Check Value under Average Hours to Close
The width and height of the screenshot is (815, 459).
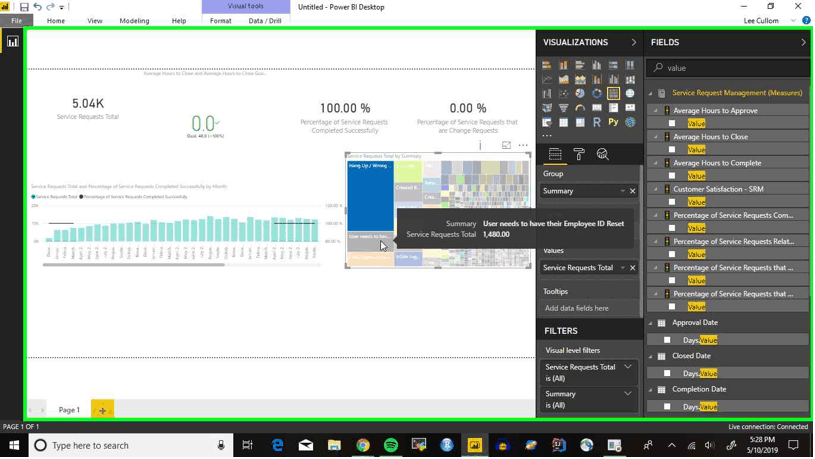pos(672,150)
